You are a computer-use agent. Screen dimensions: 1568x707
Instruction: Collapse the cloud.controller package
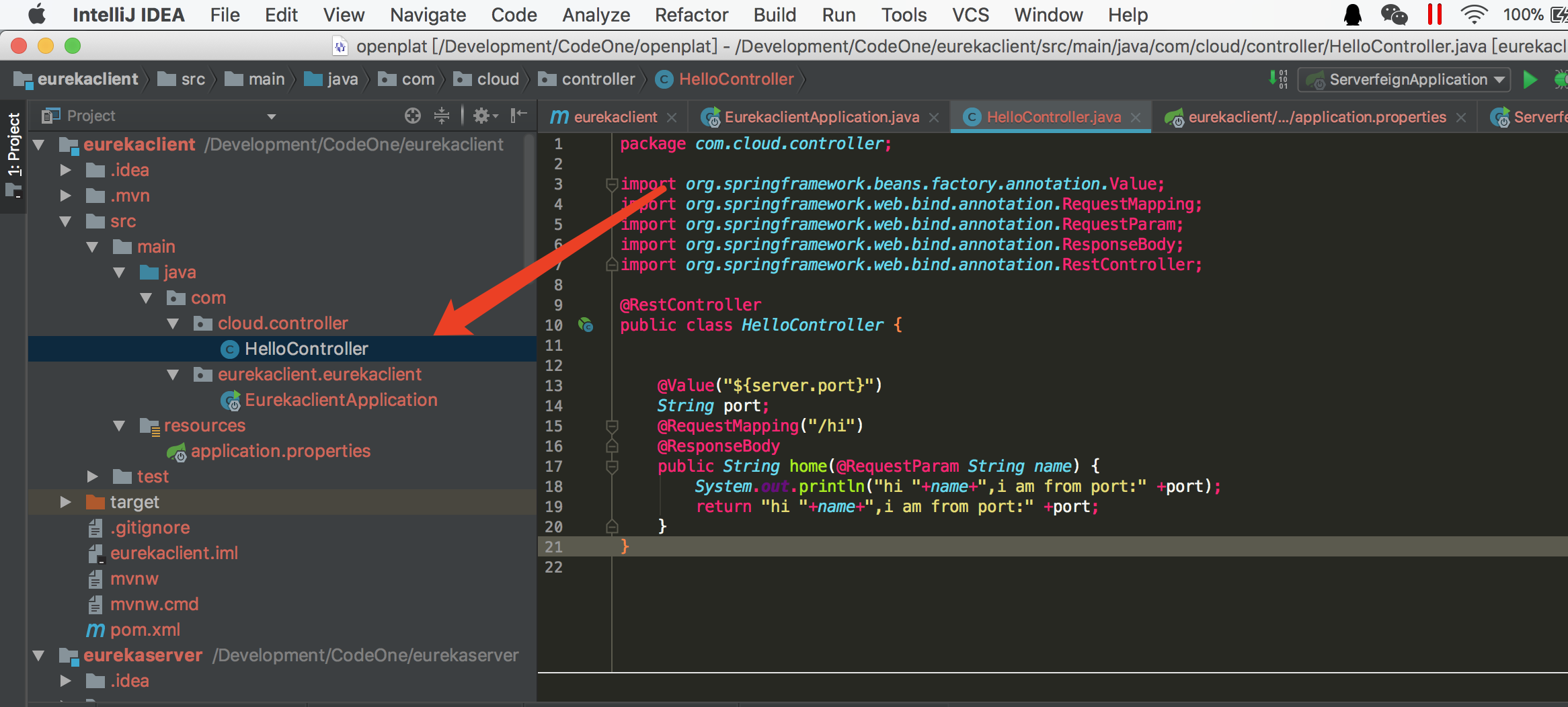coord(173,323)
